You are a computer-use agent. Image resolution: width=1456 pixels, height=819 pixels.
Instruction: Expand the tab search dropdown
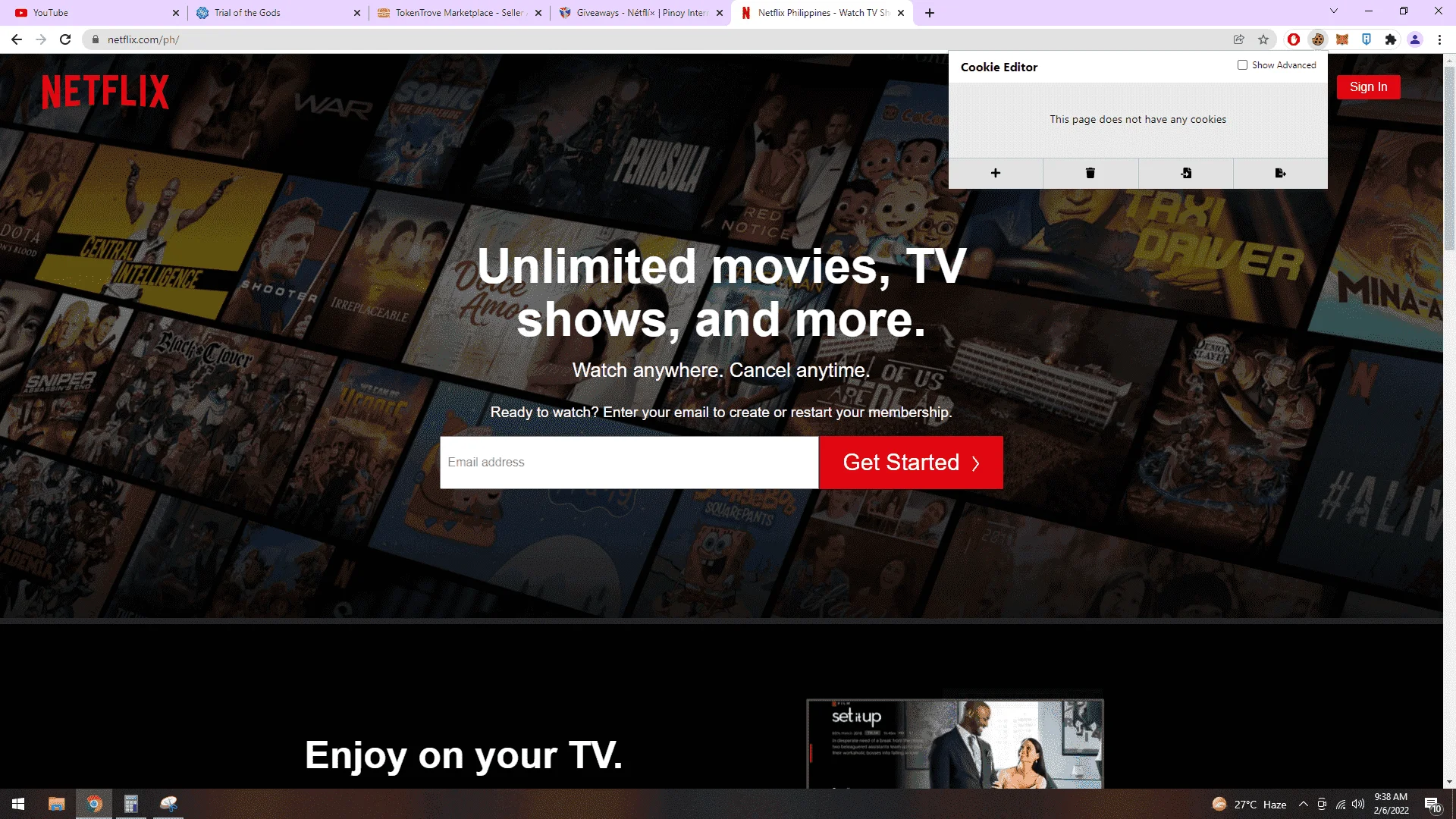[x=1334, y=11]
